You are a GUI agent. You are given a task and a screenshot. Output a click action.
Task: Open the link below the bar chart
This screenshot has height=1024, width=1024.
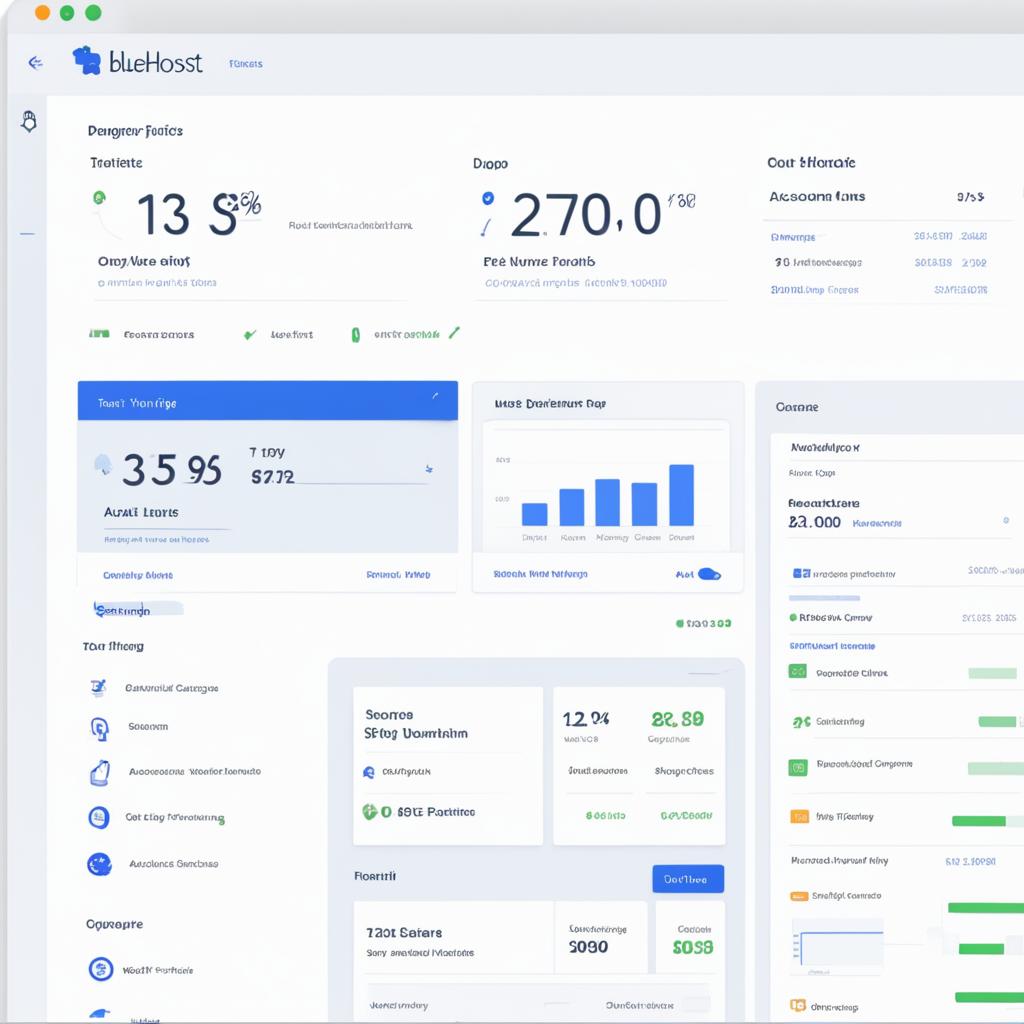pyautogui.click(x=540, y=574)
